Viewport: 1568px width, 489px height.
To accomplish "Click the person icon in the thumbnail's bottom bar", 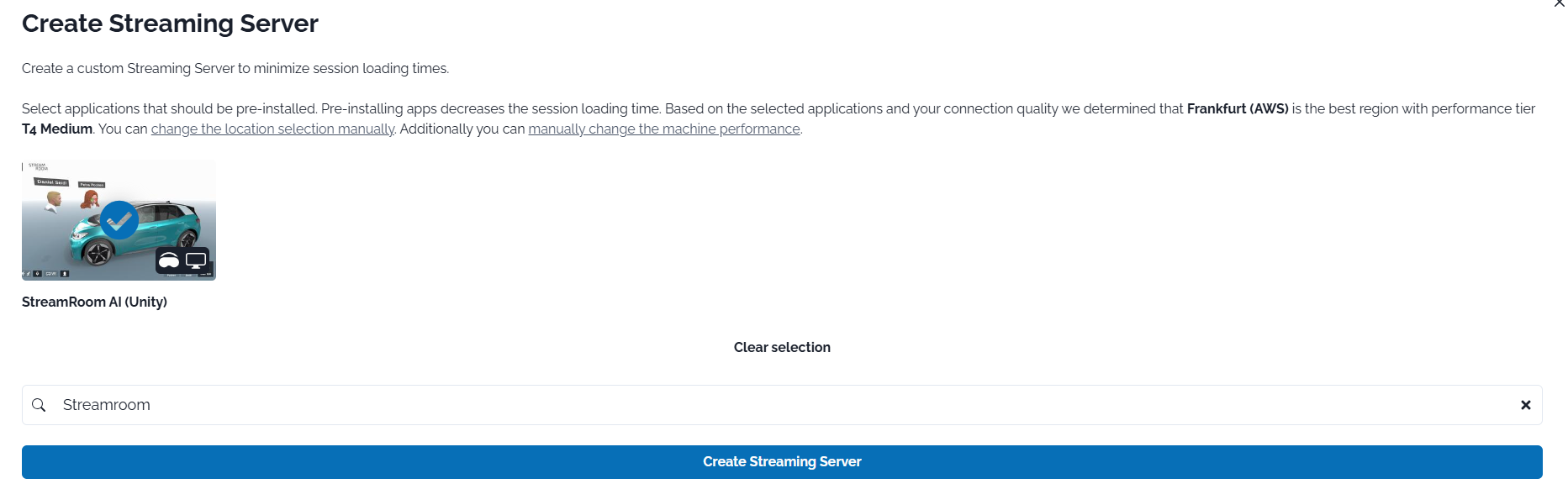I will click(65, 274).
